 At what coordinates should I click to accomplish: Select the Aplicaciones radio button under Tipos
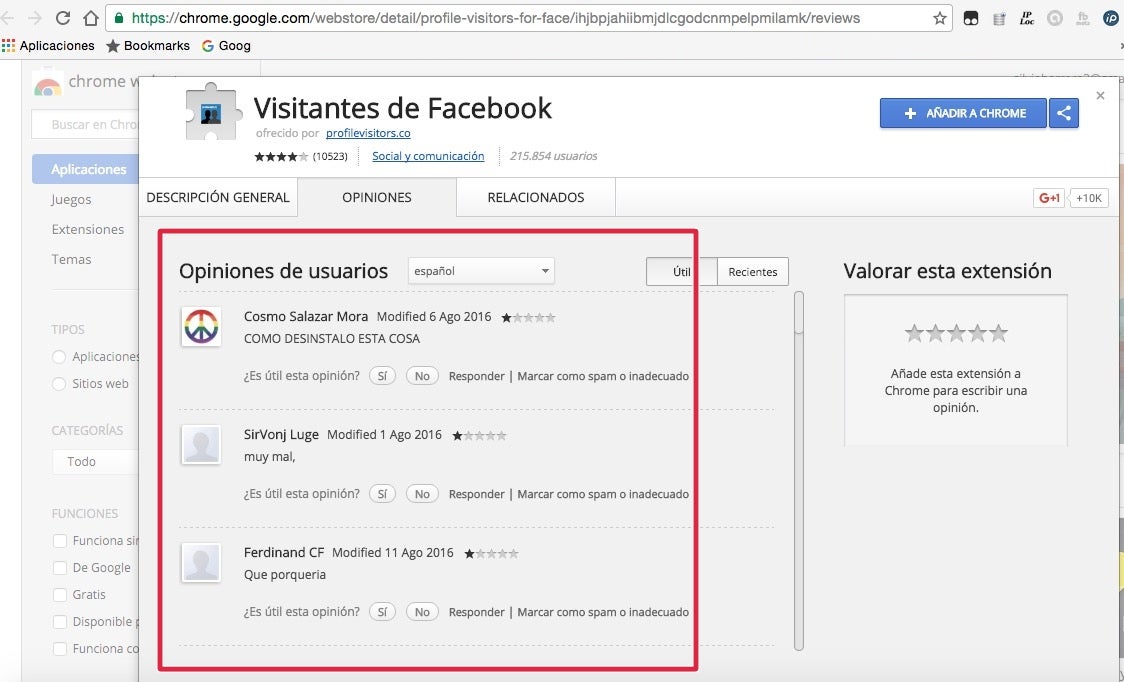point(59,356)
